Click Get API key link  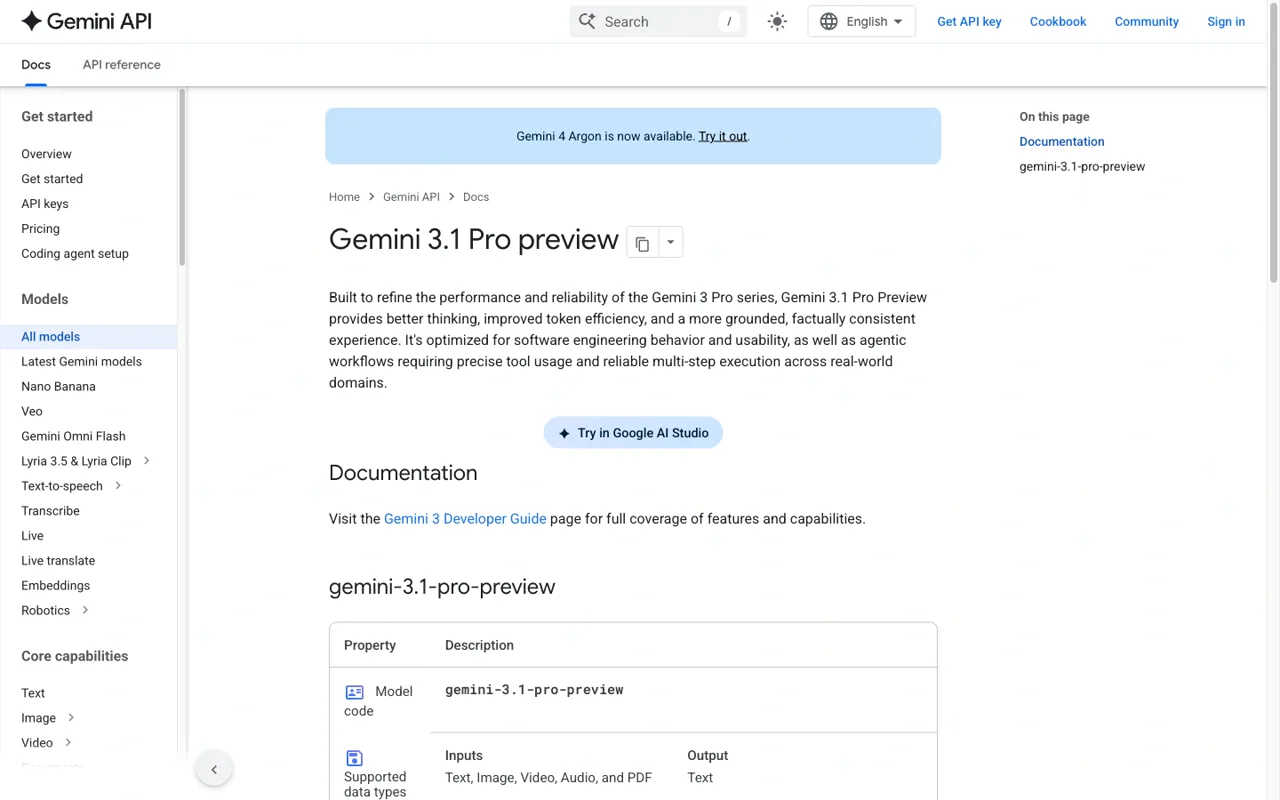pyautogui.click(x=969, y=21)
